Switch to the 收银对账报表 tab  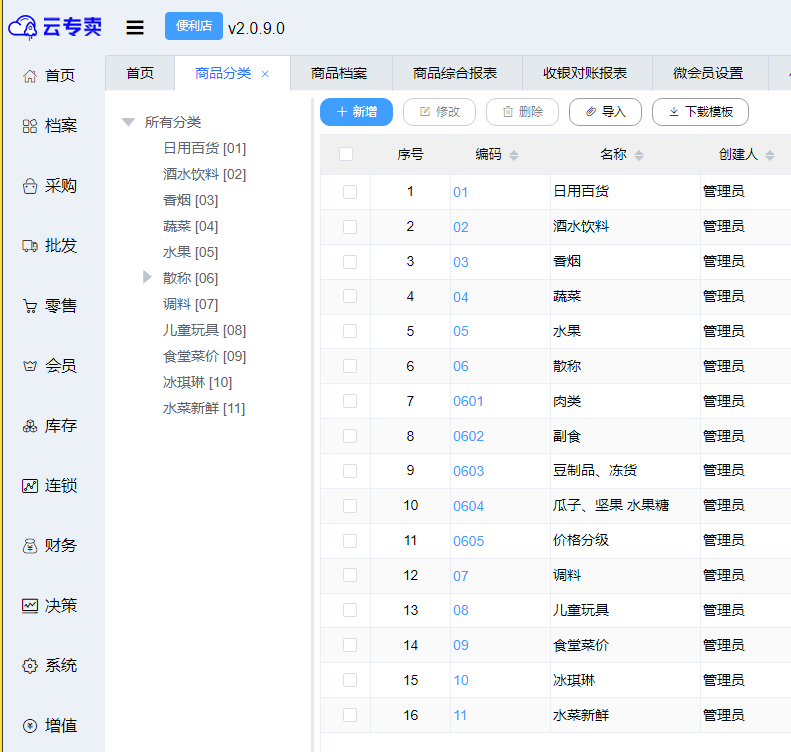coord(585,74)
